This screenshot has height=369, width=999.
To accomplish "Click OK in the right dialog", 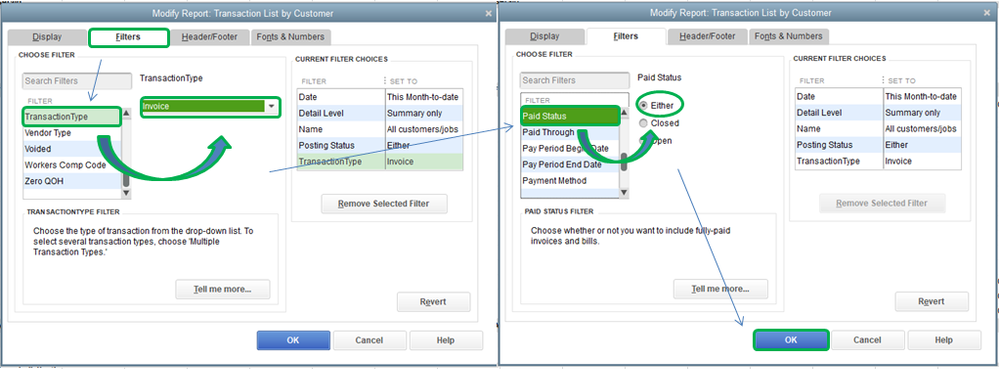I will [x=791, y=340].
